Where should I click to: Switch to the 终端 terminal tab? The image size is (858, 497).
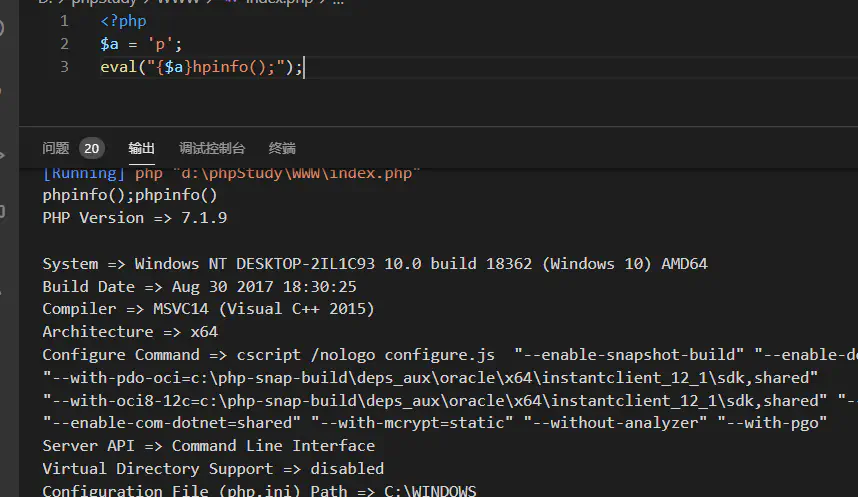pyautogui.click(x=282, y=148)
